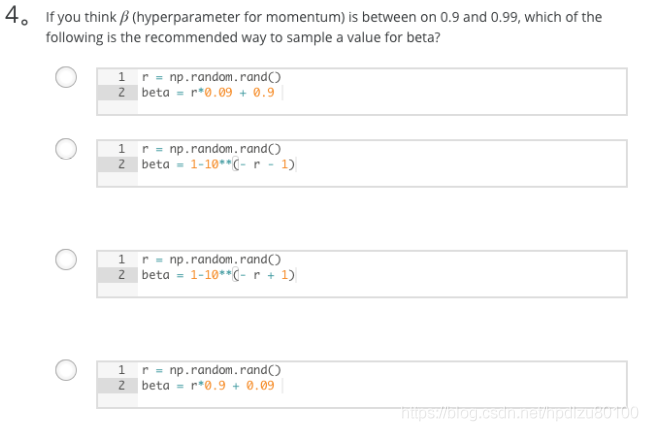The height and width of the screenshot is (431, 648).
Task: Click the code line r*0.9 + 0.09
Action: click(208, 386)
